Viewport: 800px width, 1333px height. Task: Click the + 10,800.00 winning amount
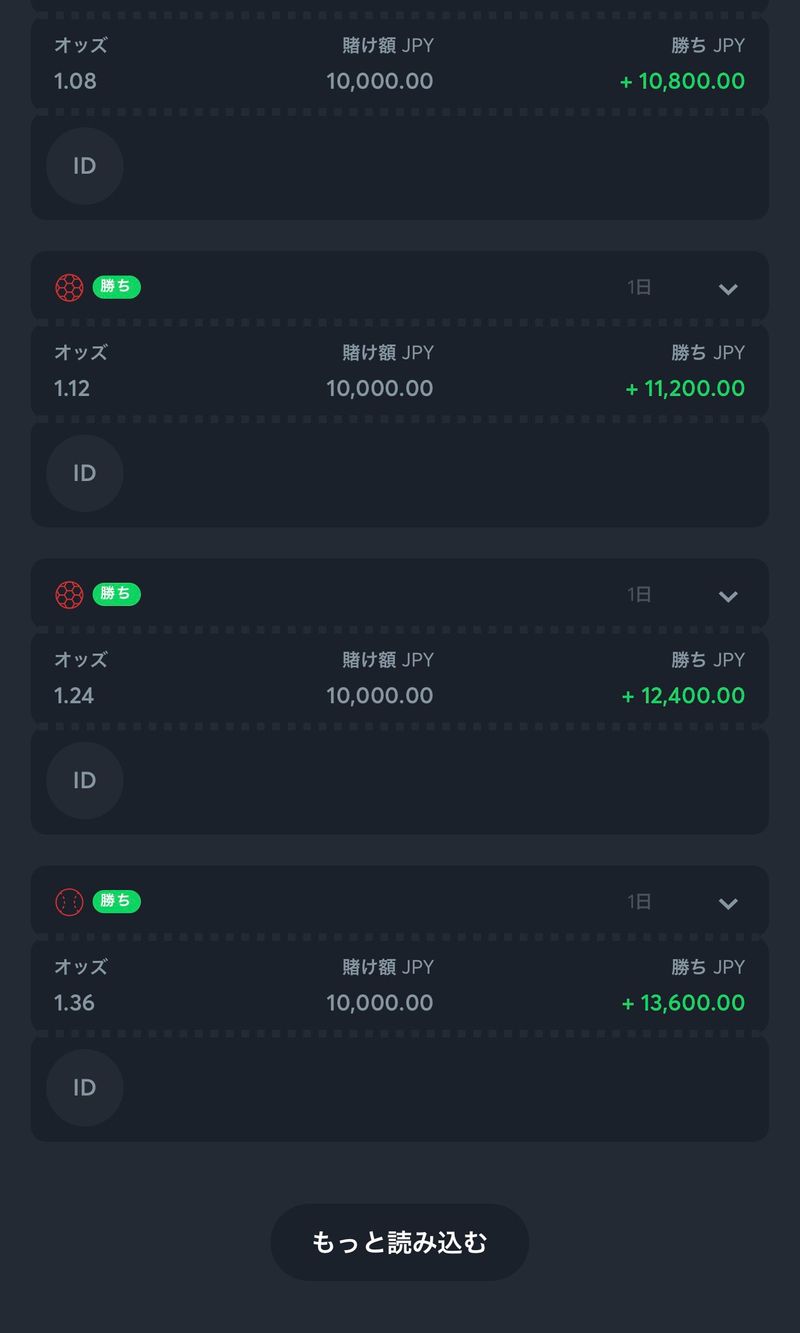click(x=683, y=81)
